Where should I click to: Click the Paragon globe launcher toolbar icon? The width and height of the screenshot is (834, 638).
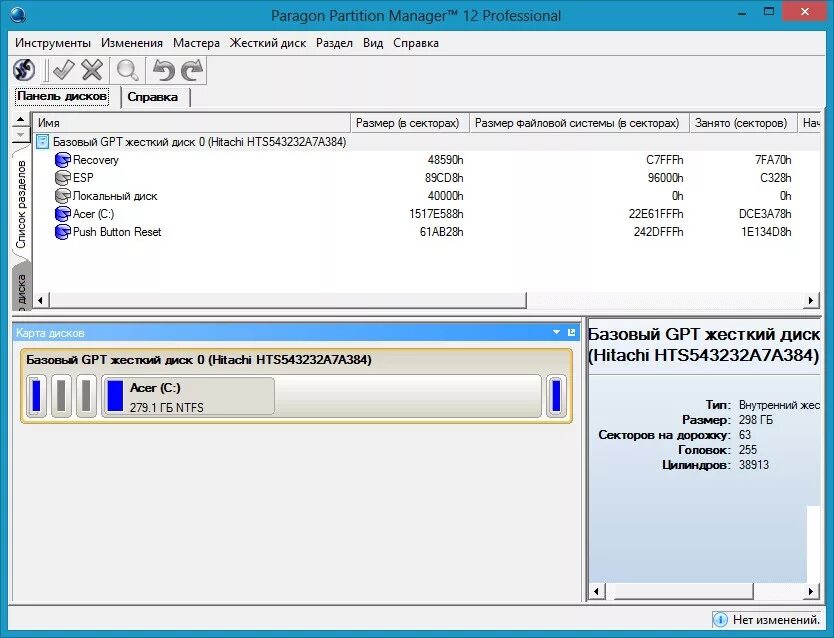(24, 70)
